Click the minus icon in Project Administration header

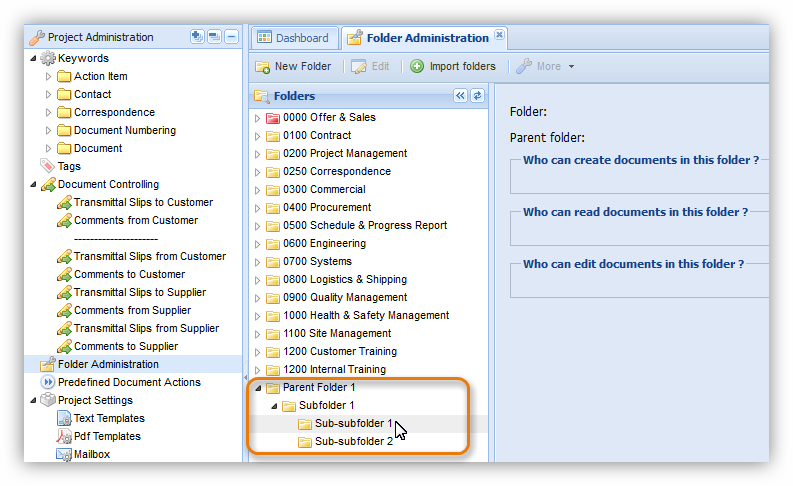(231, 37)
